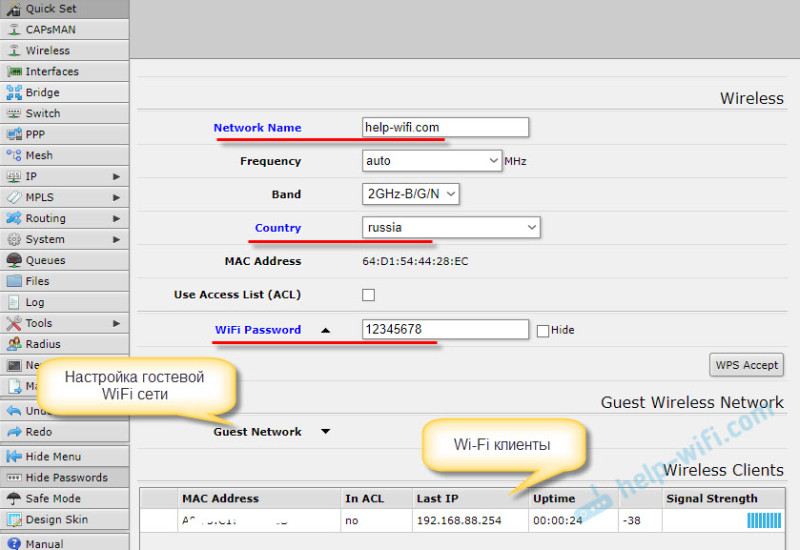Open the Wireless menu item
The height and width of the screenshot is (550, 800).
click(x=64, y=51)
